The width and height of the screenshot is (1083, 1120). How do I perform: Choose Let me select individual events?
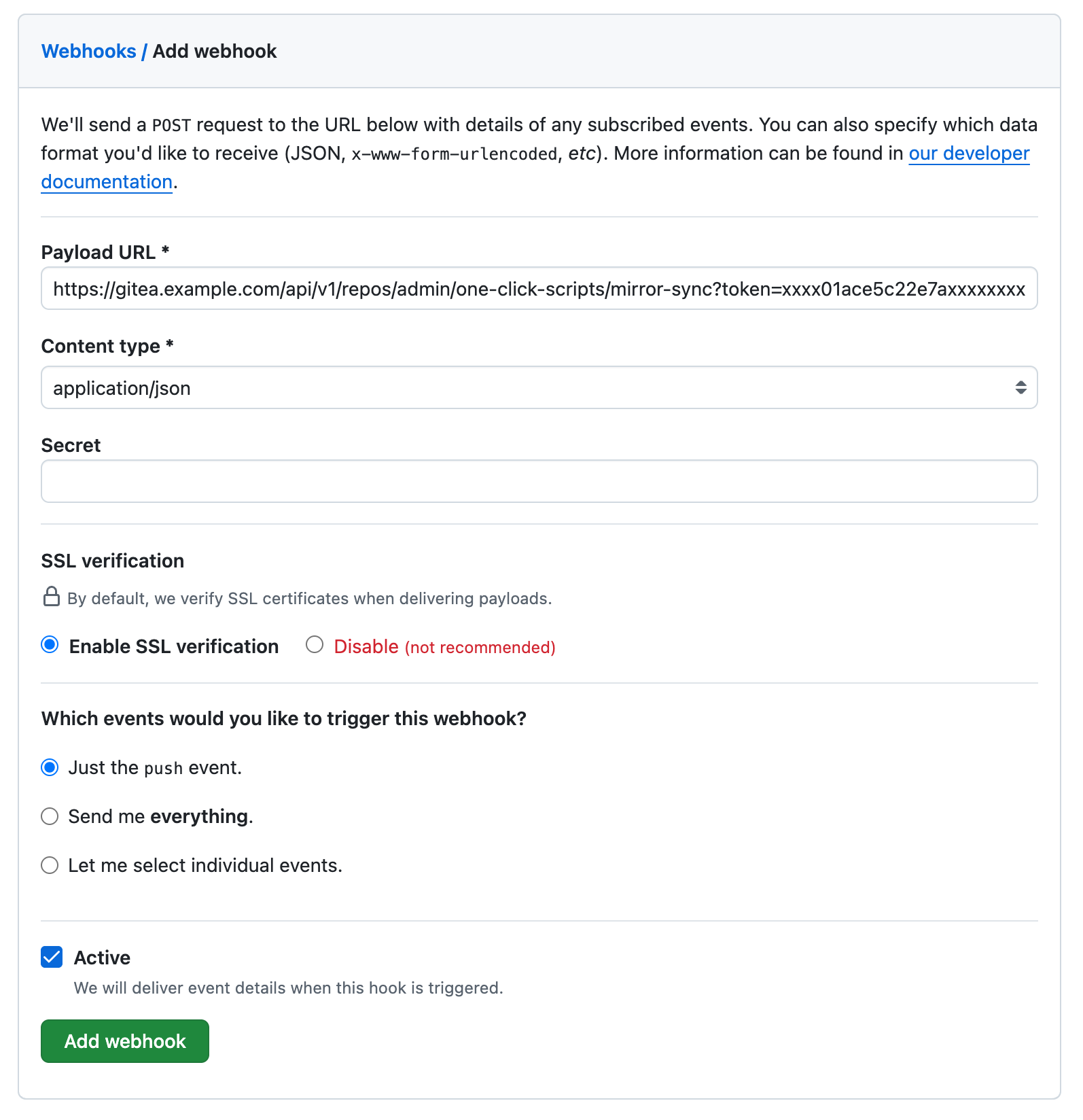50,865
